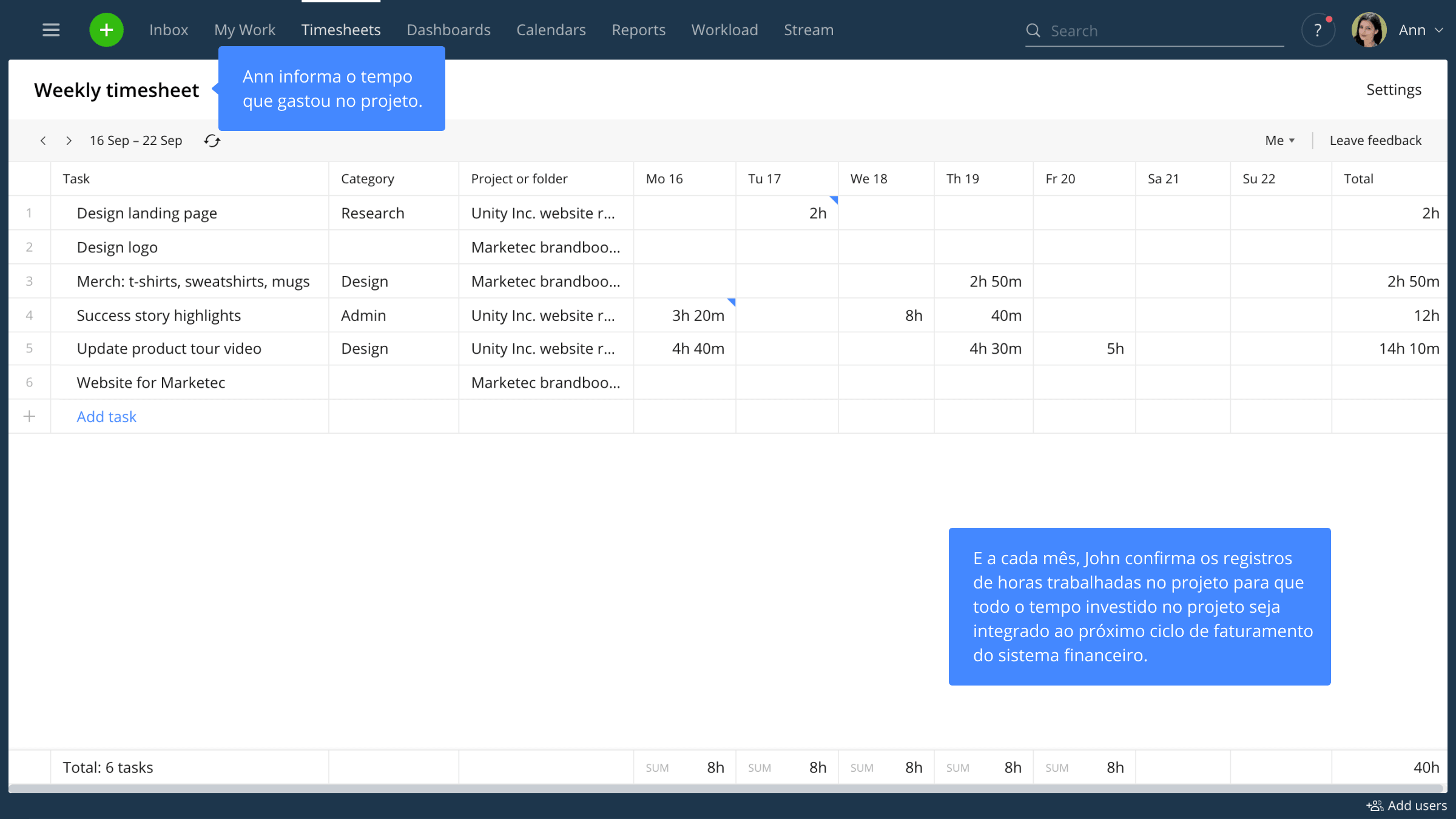The width and height of the screenshot is (1456, 819).
Task: Select the Design logo task
Action: 117,247
